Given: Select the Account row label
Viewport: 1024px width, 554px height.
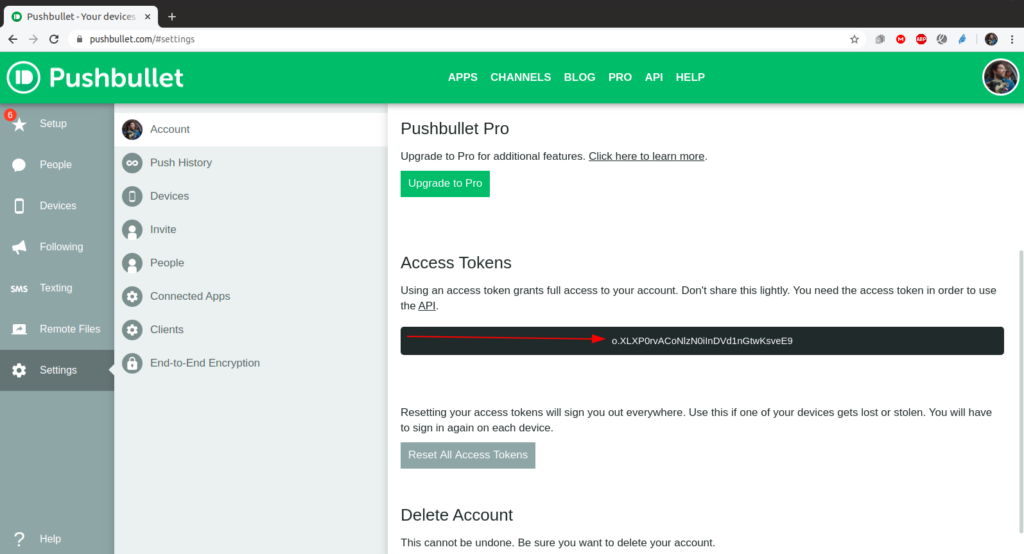Looking at the screenshot, I should [x=170, y=129].
